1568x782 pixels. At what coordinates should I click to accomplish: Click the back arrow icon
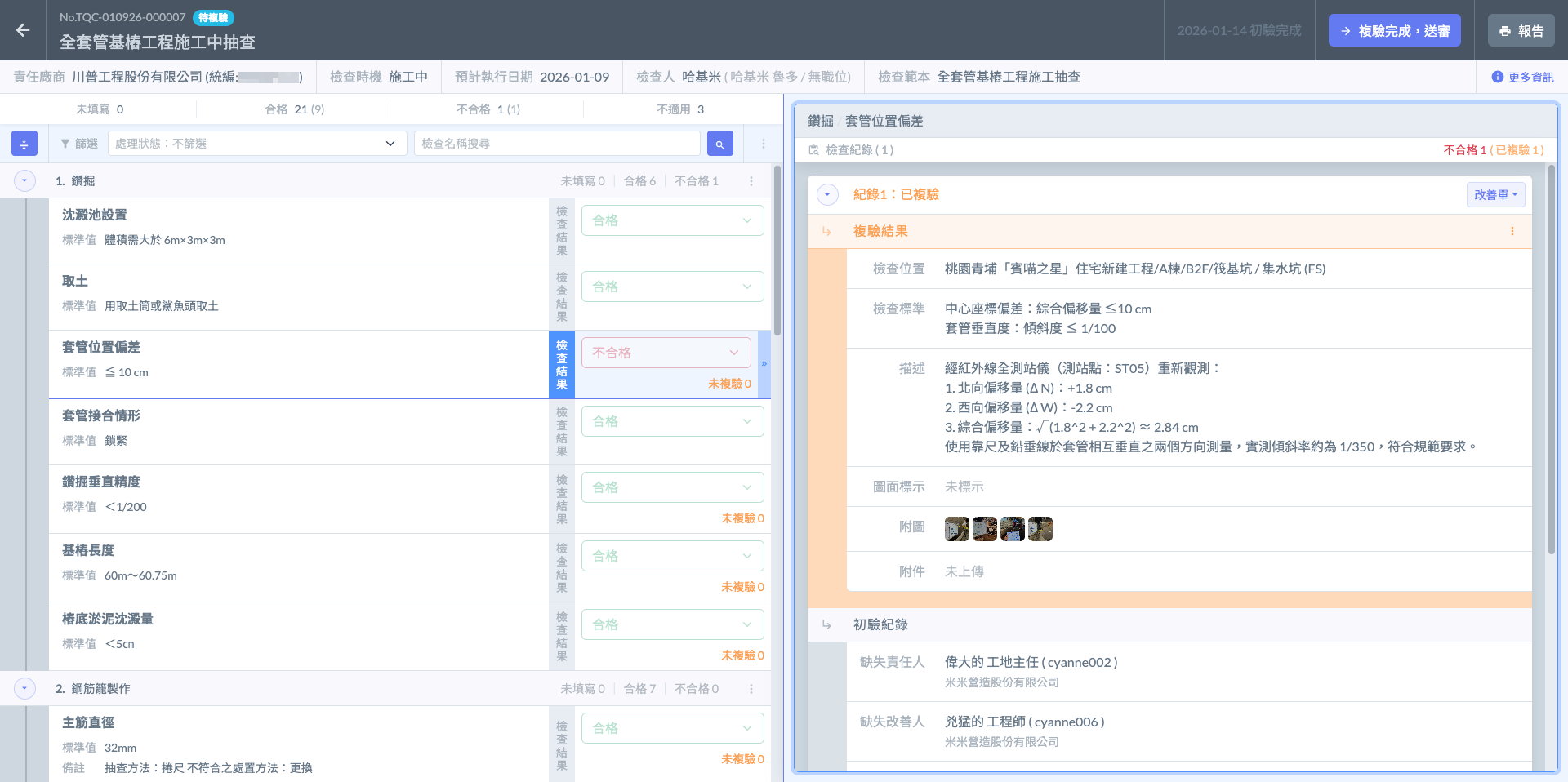[23, 30]
